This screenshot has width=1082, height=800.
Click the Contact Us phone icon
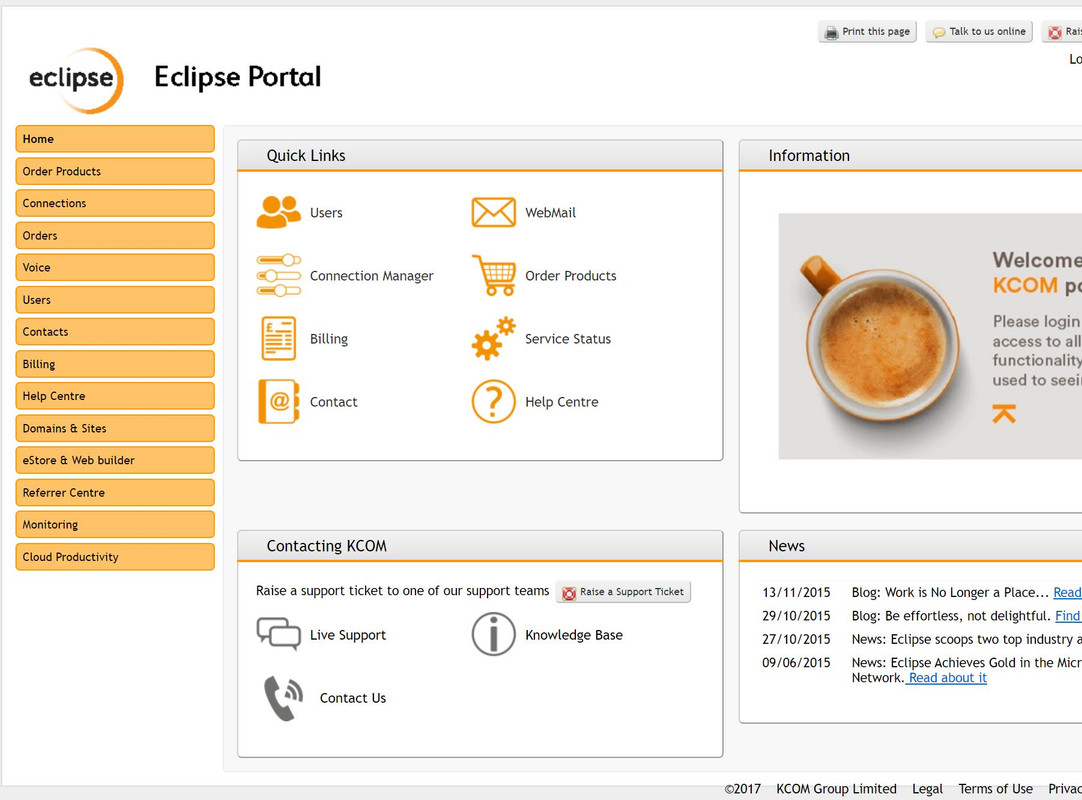pos(284,698)
